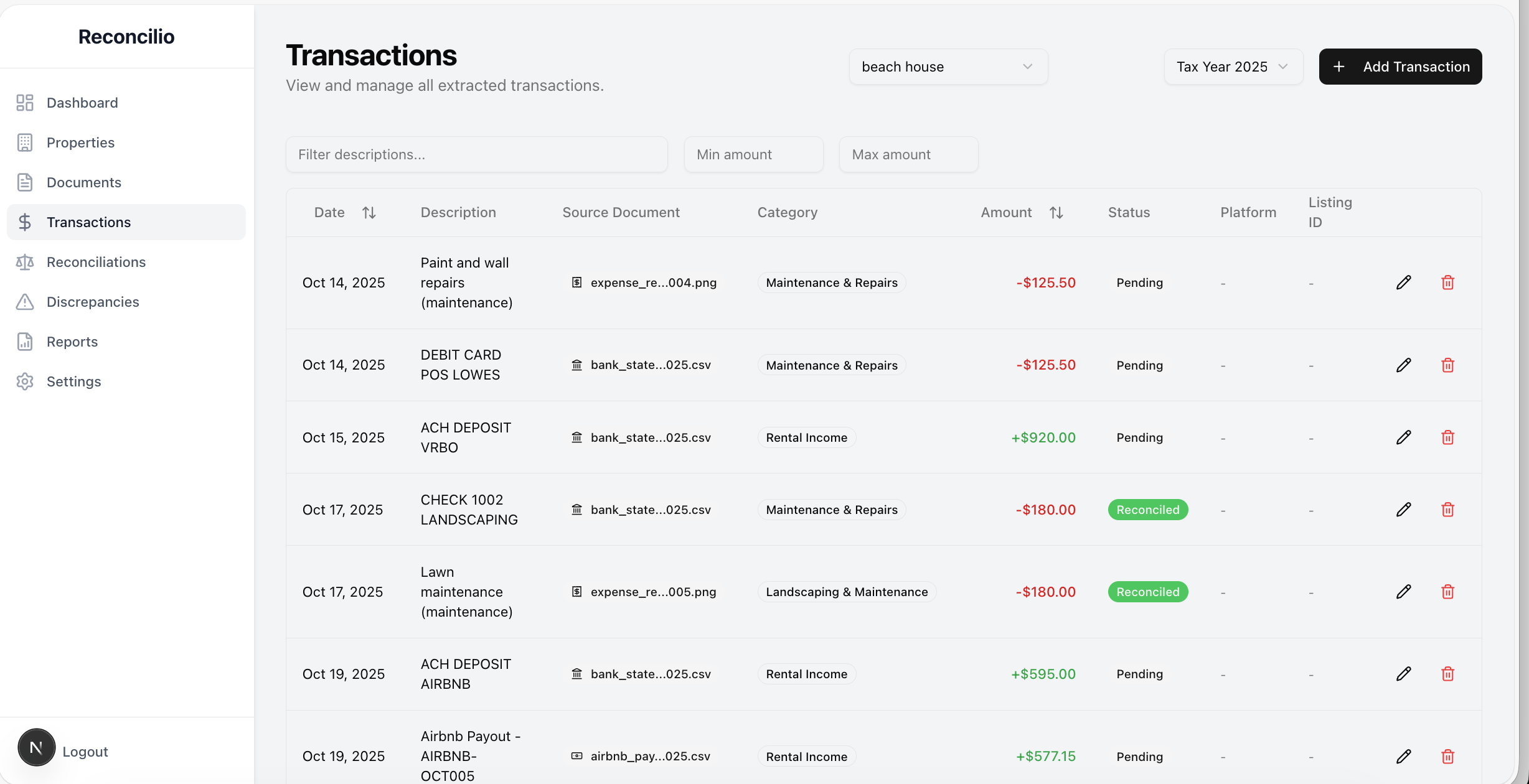Sort by Amount using the arrows icon
The width and height of the screenshot is (1529, 784).
click(1056, 213)
